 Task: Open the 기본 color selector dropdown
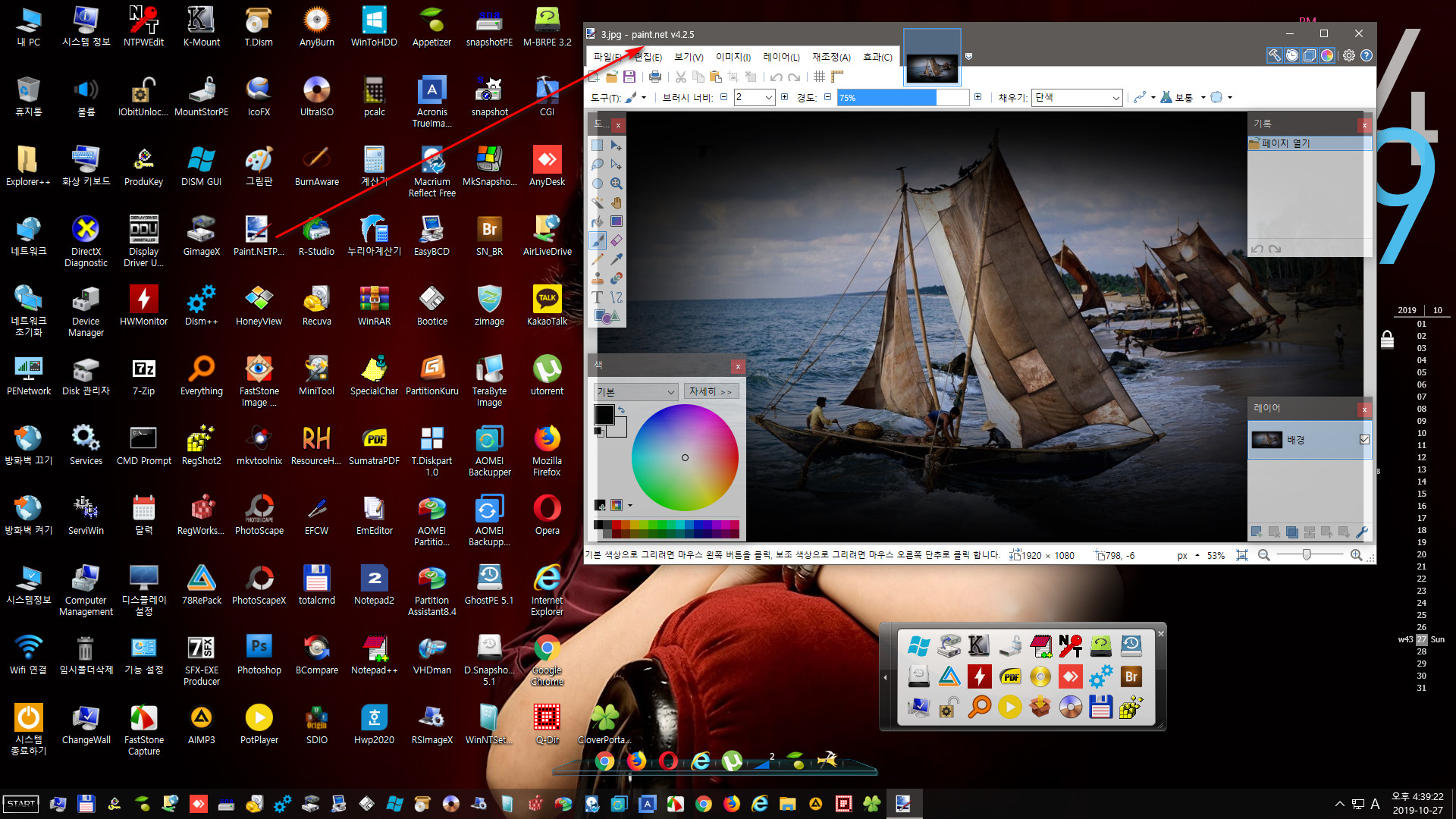pos(635,392)
